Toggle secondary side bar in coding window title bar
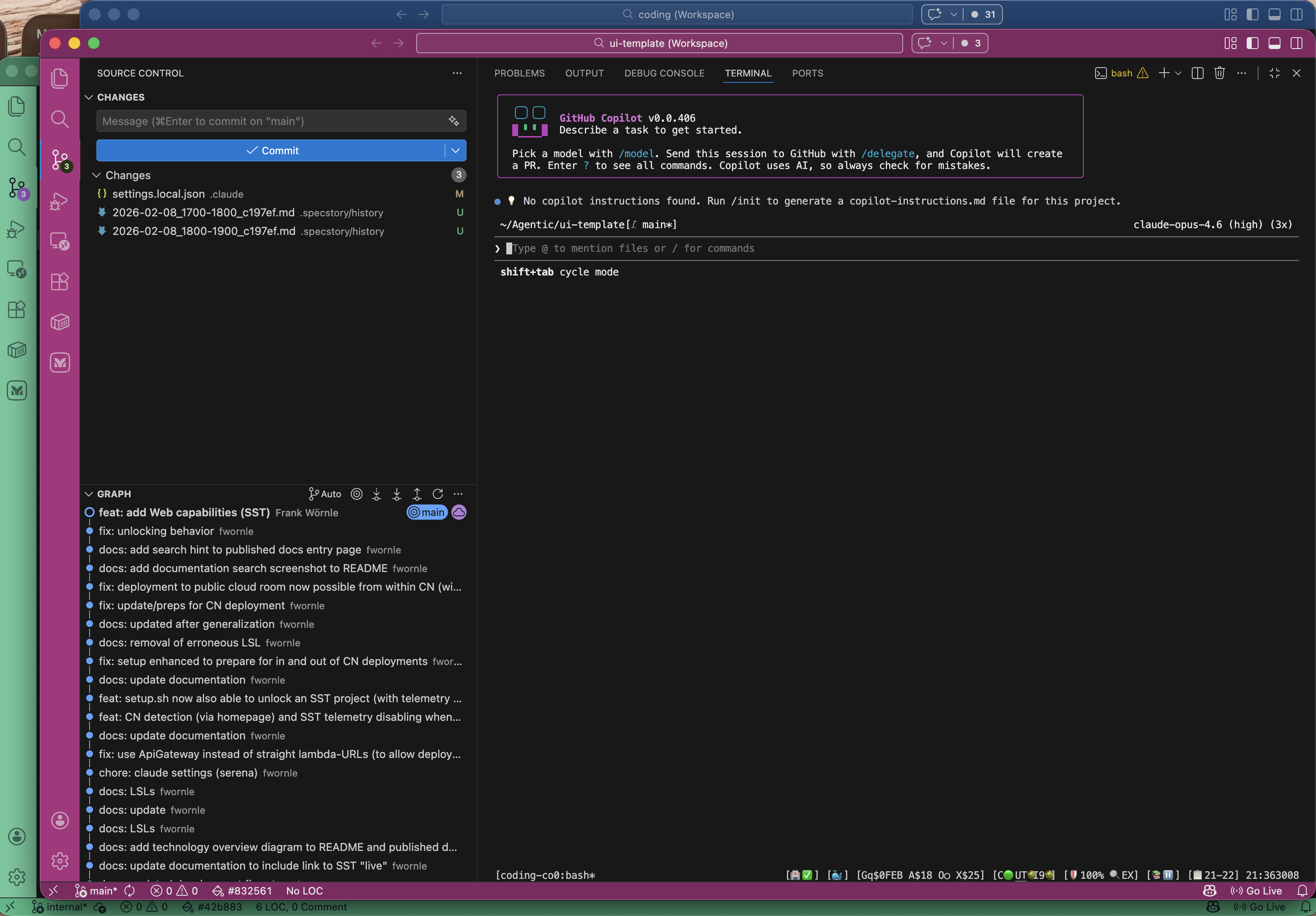 click(1297, 14)
